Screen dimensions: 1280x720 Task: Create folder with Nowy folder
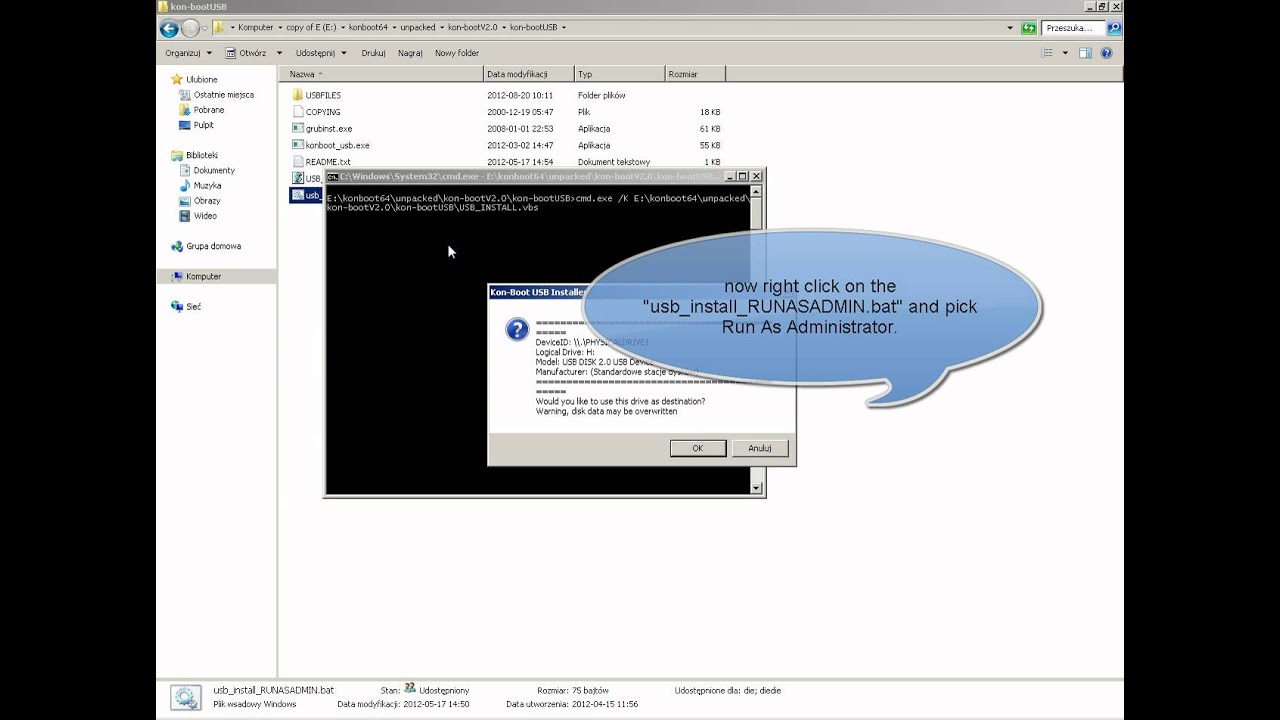(457, 53)
